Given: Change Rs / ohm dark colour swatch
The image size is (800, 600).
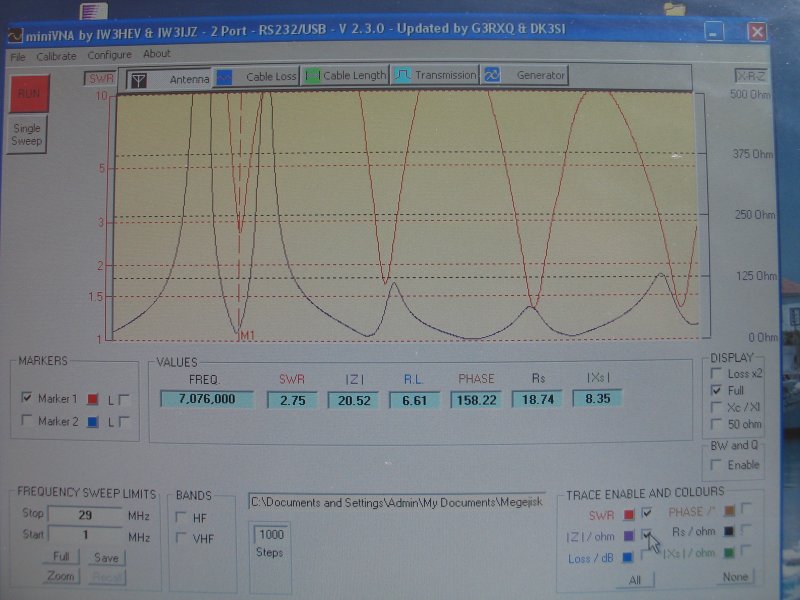Looking at the screenshot, I should [x=729, y=531].
